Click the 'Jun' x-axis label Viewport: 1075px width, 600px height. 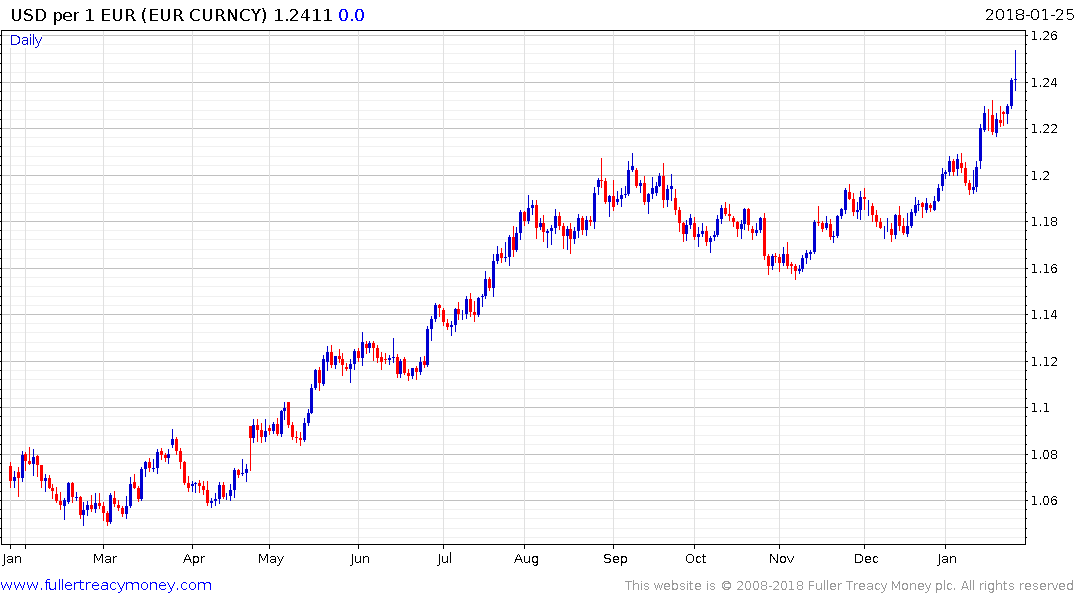pyautogui.click(x=360, y=559)
